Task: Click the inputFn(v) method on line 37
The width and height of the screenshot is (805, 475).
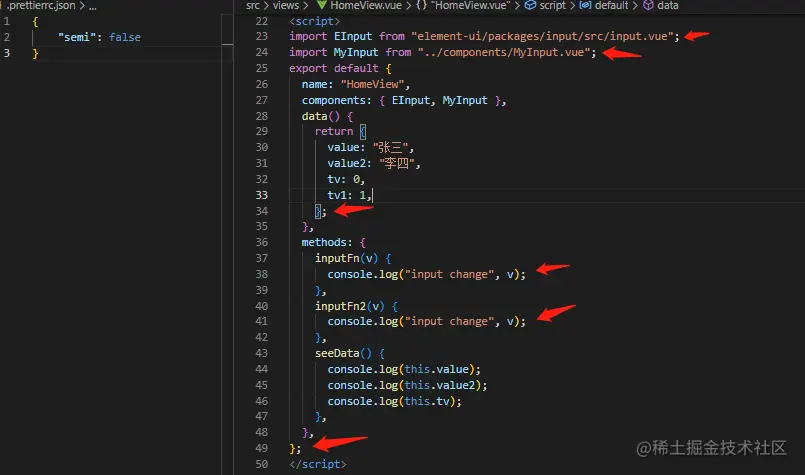Action: [347, 258]
